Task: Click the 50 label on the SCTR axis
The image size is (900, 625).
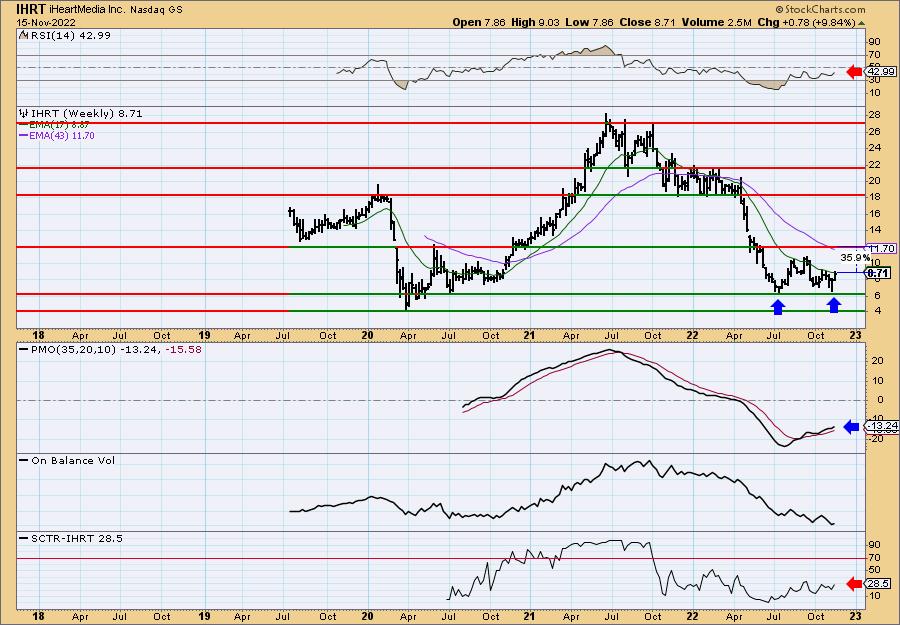Action: pyautogui.click(x=875, y=570)
